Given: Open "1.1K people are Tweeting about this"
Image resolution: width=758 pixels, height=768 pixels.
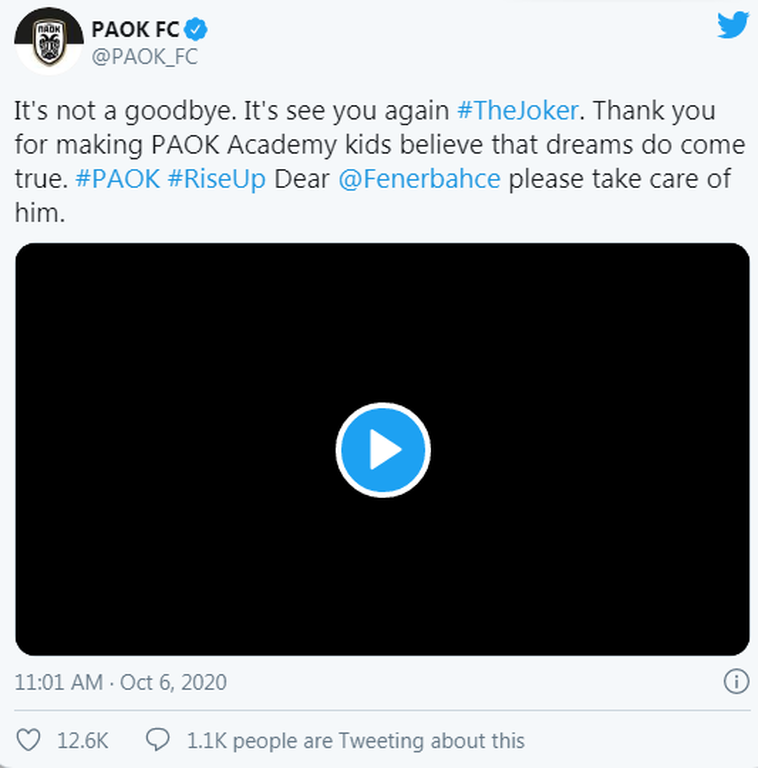Looking at the screenshot, I should coord(355,741).
